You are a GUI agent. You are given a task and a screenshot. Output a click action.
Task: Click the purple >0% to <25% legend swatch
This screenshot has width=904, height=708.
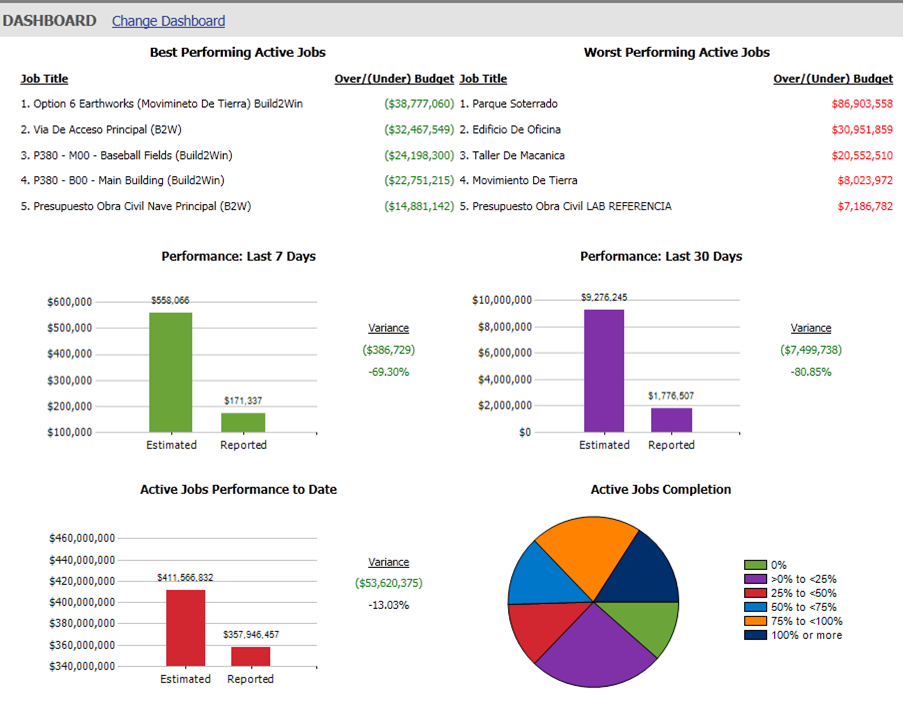(x=755, y=579)
